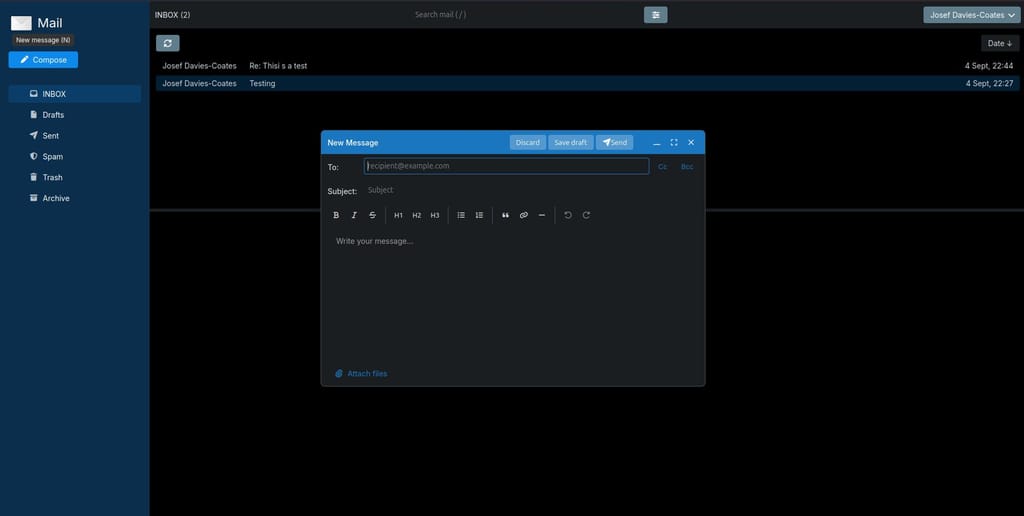Click into the message body area
The height and width of the screenshot is (516, 1024).
[513, 297]
